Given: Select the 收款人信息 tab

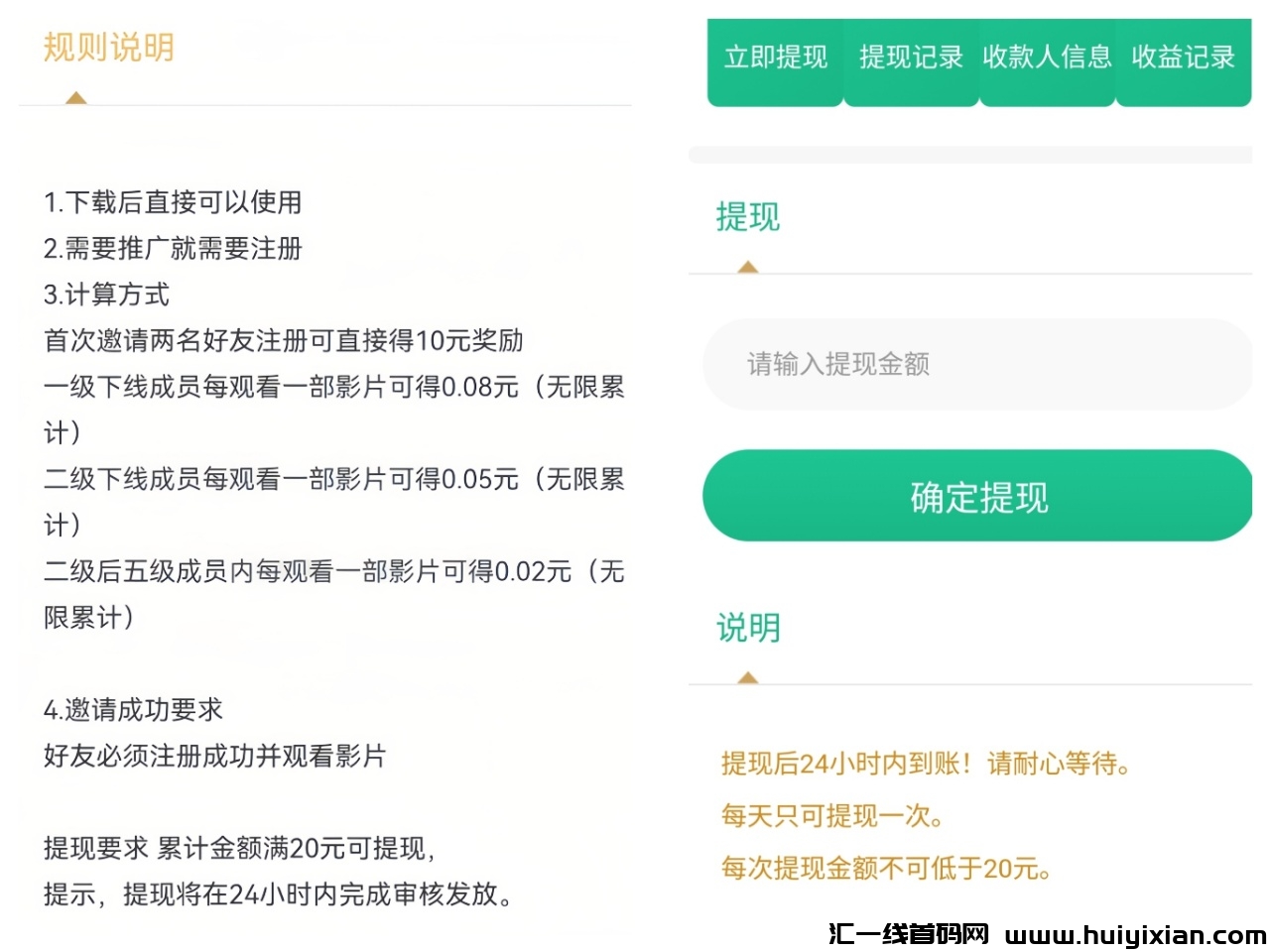Looking at the screenshot, I should coord(1047,59).
